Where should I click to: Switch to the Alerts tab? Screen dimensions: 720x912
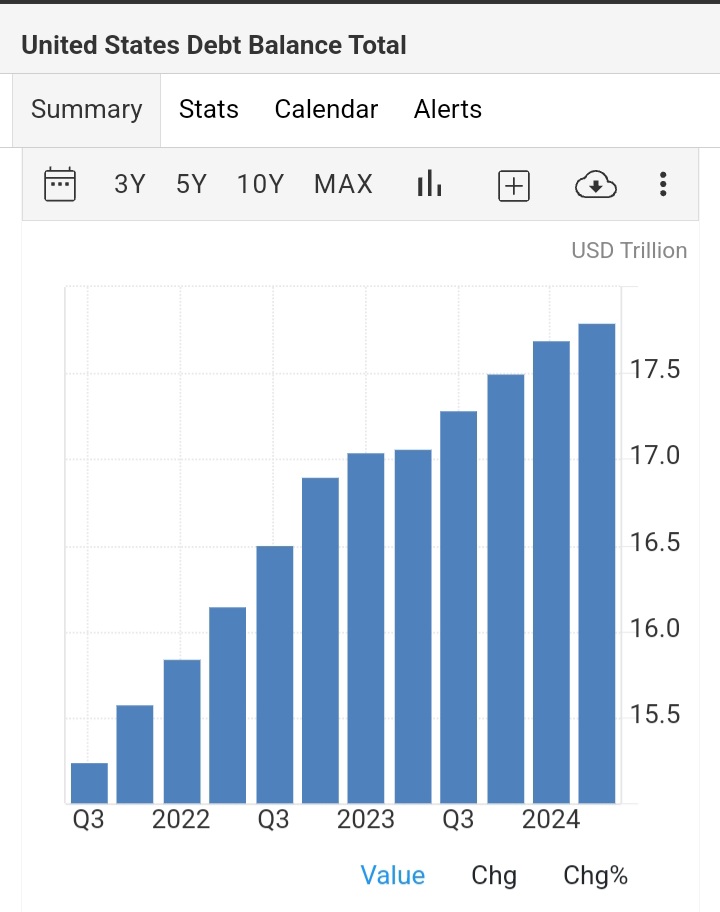coord(448,109)
